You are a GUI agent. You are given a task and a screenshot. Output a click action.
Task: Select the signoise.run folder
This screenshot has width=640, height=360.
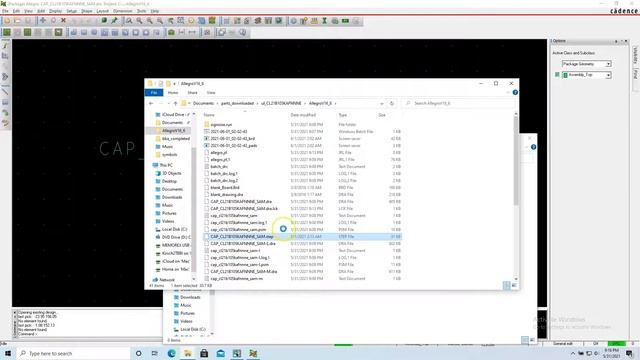click(x=221, y=124)
